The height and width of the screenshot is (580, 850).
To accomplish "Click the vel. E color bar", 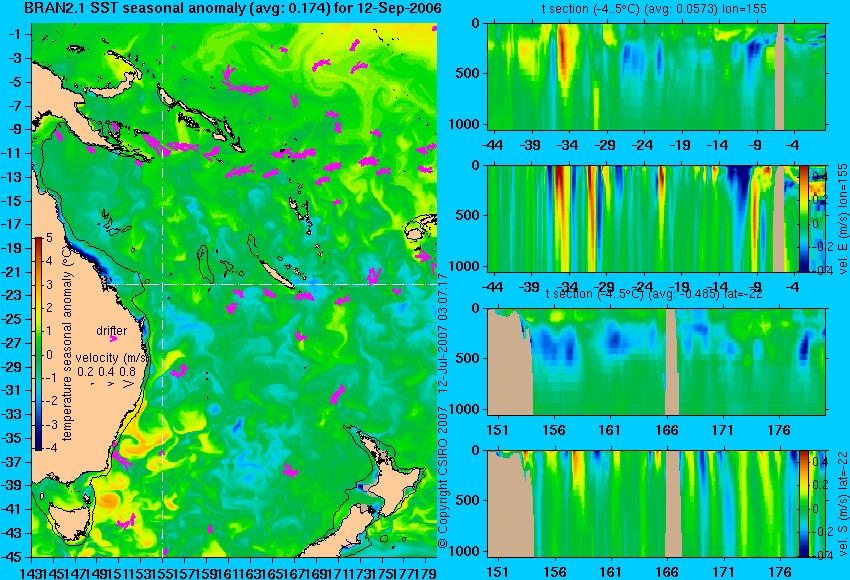I will (x=804, y=218).
